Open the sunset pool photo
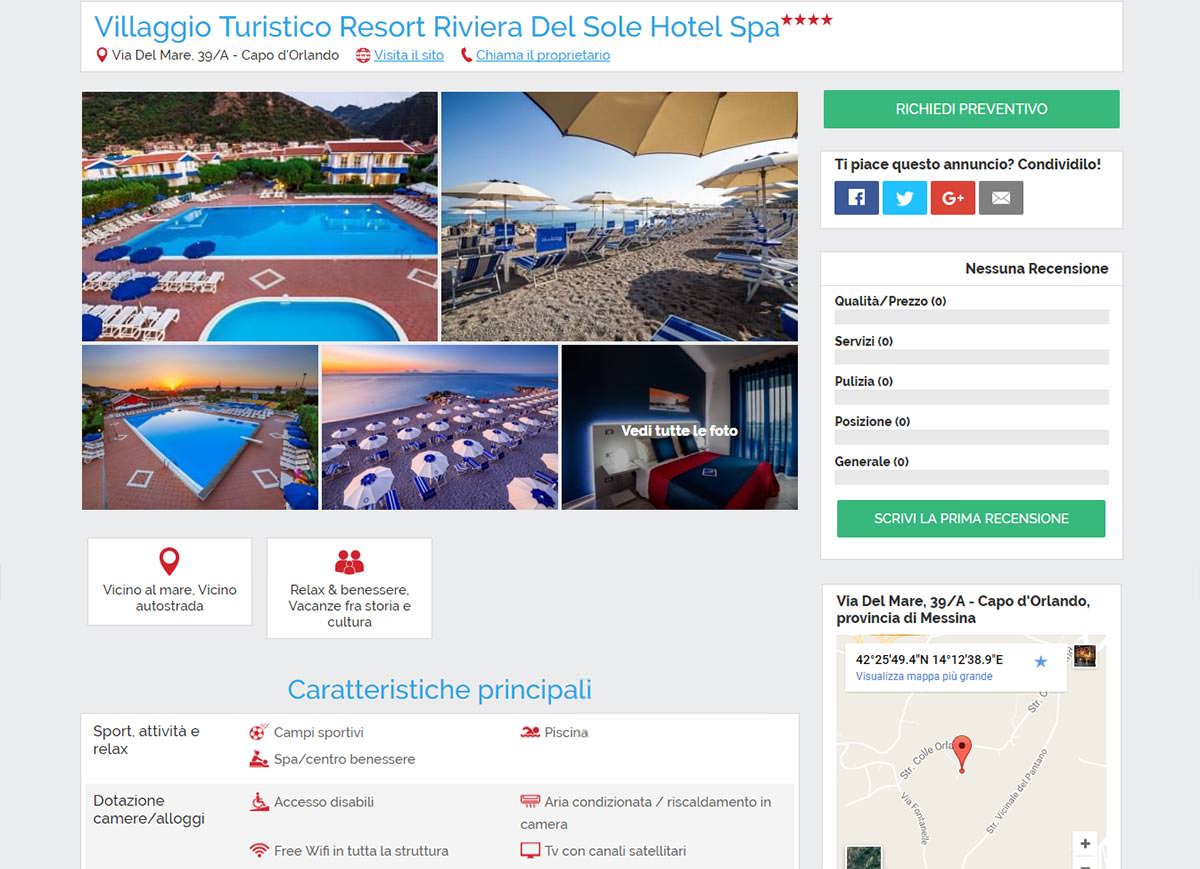This screenshot has height=869, width=1200. [200, 428]
